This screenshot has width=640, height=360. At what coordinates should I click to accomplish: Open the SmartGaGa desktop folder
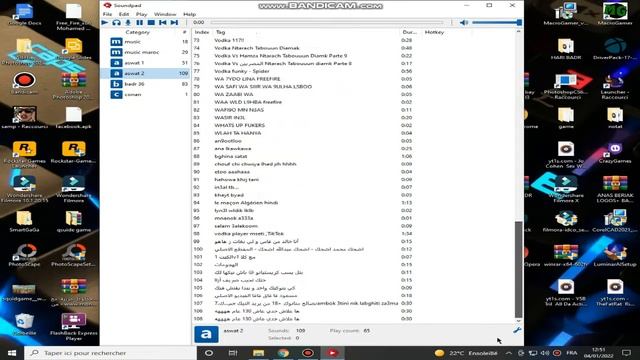click(24, 221)
